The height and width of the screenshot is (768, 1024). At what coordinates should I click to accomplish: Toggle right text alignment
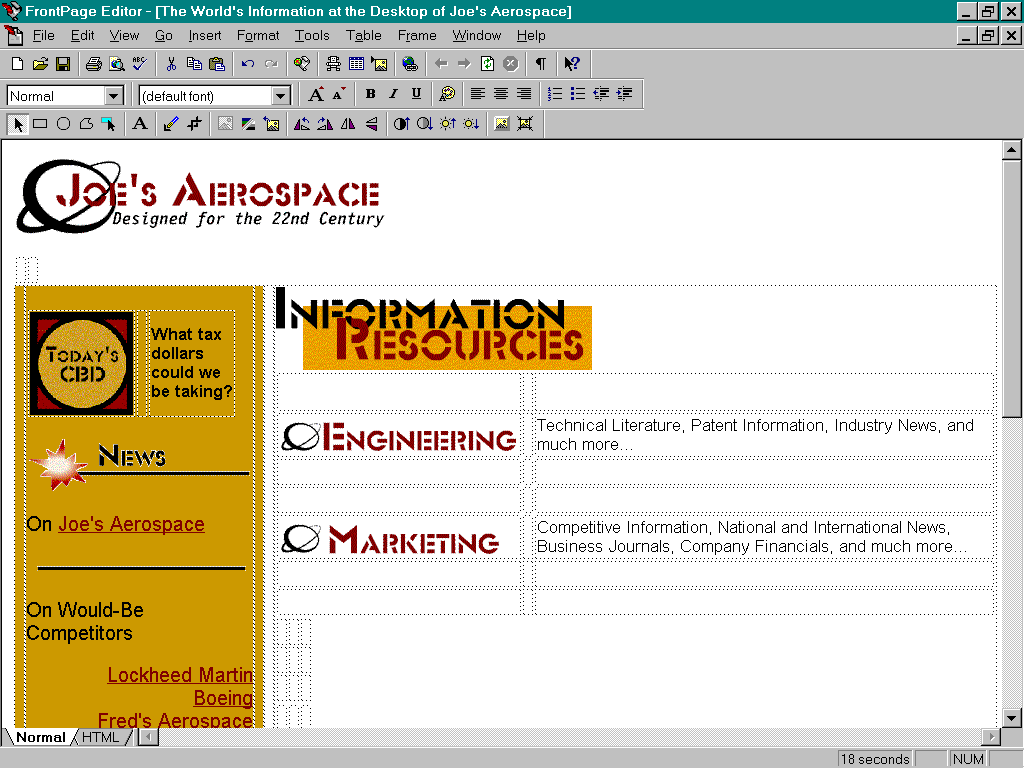[x=524, y=94]
